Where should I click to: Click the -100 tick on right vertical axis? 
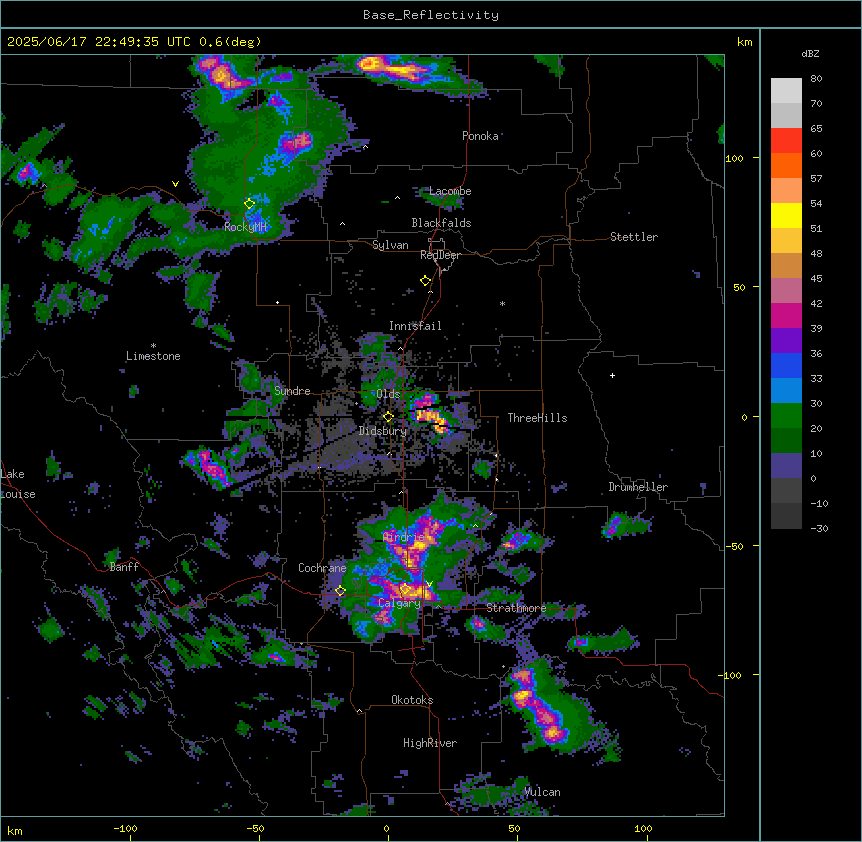(x=731, y=675)
